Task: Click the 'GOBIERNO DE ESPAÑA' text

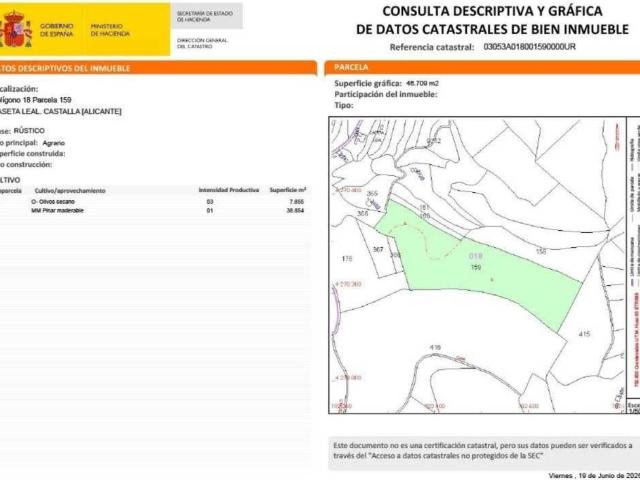Action: [57, 30]
